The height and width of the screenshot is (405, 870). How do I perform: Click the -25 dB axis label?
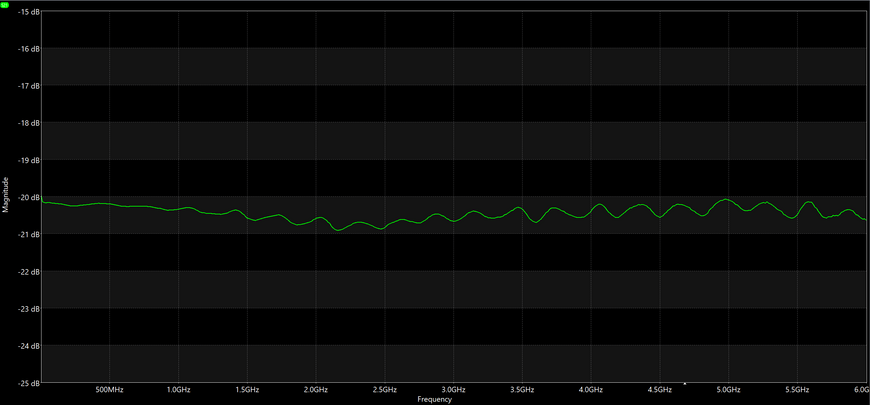coord(29,383)
